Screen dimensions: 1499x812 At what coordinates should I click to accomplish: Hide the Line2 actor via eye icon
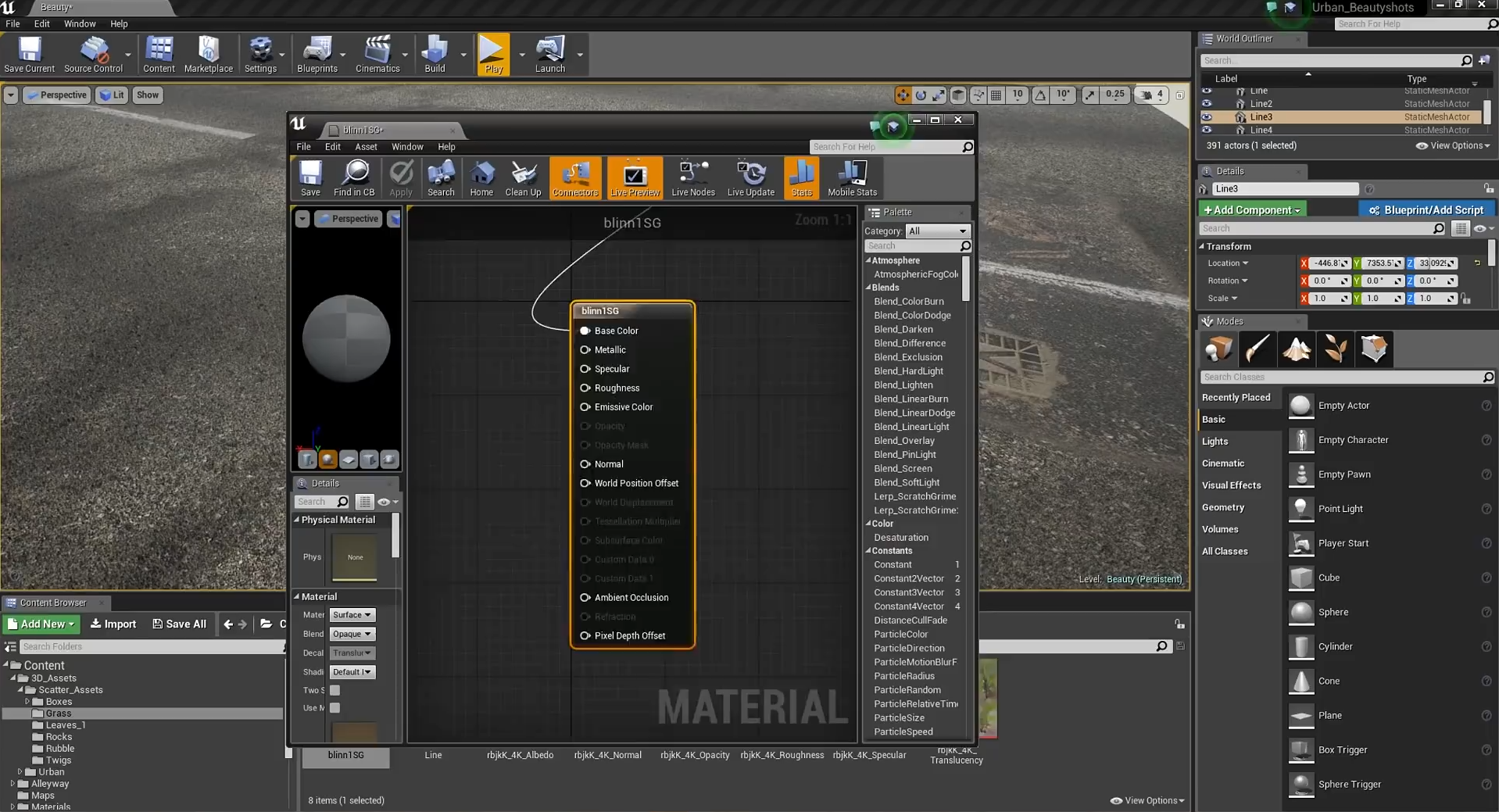1207,104
